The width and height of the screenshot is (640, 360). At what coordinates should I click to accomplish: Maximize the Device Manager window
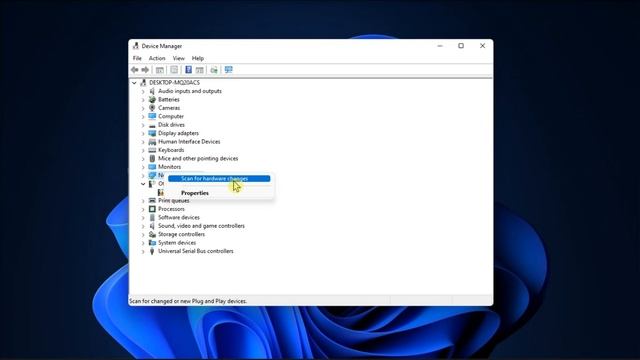pyautogui.click(x=461, y=46)
